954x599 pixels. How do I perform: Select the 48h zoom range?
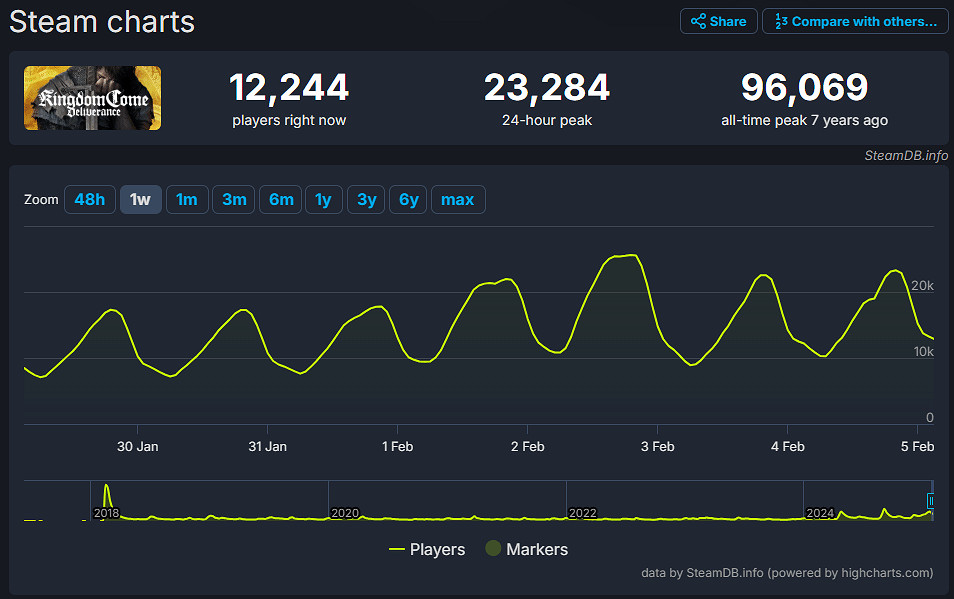pyautogui.click(x=89, y=200)
